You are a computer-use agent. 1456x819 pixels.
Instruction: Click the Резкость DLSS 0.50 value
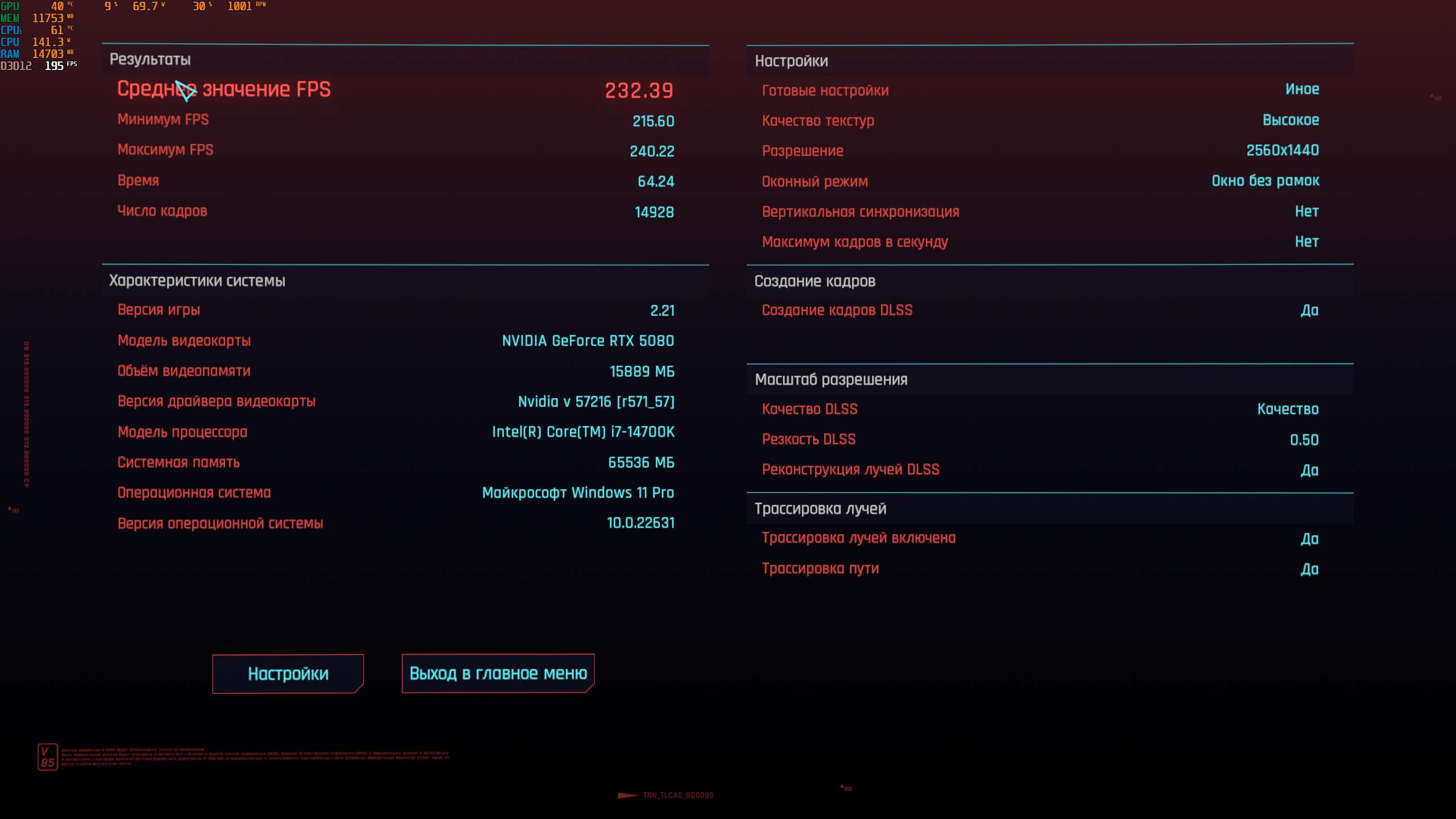tap(1304, 440)
